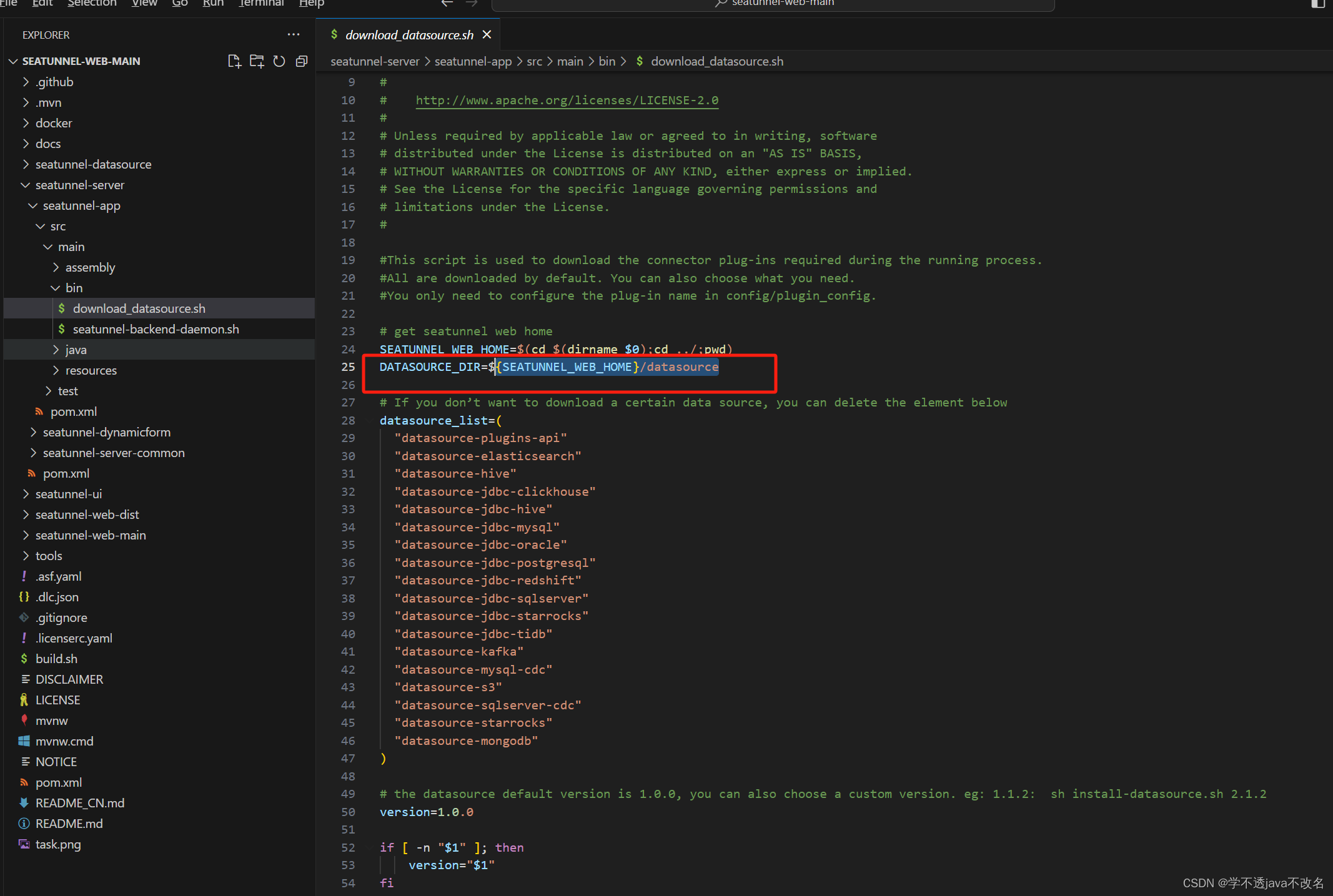1333x896 pixels.
Task: Open the Apache LICENSE-2.0 URL link
Action: tap(567, 100)
